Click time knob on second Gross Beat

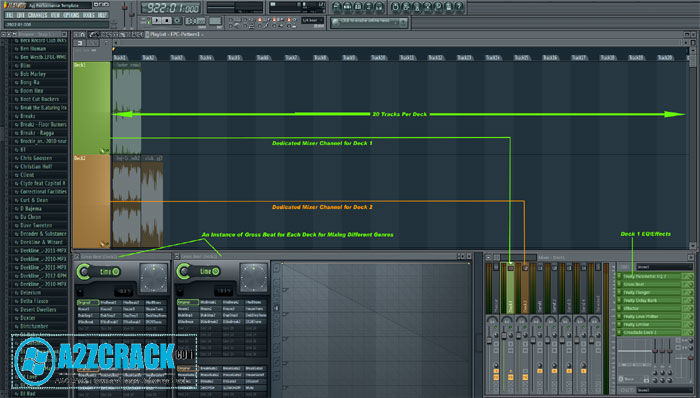coord(183,271)
